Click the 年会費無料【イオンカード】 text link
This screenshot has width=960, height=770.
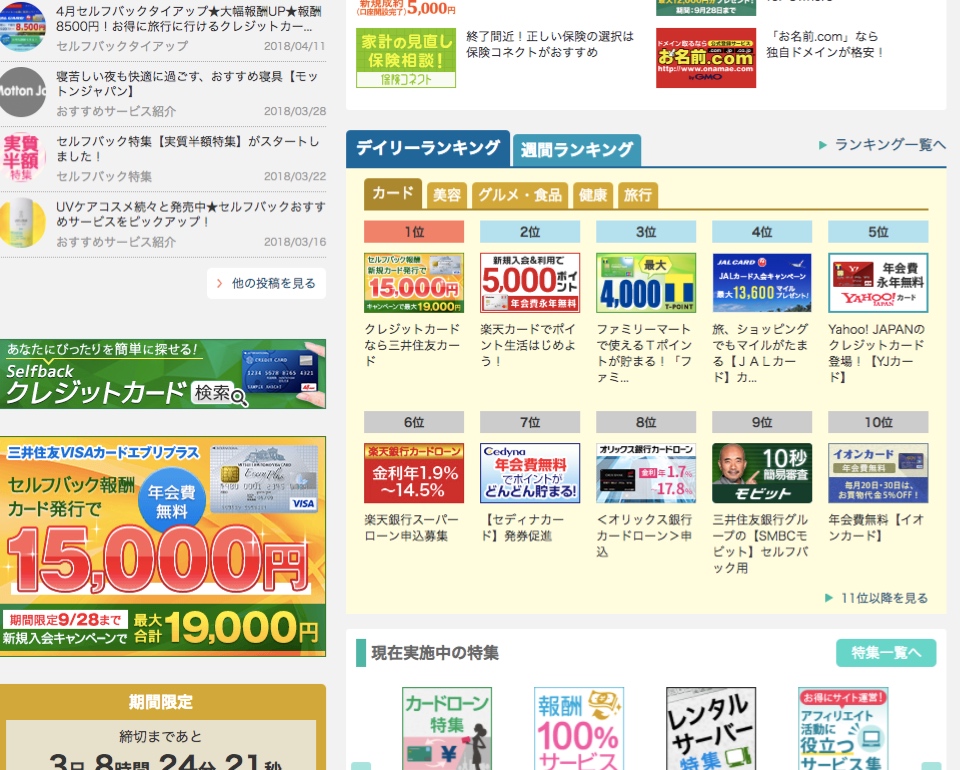876,528
